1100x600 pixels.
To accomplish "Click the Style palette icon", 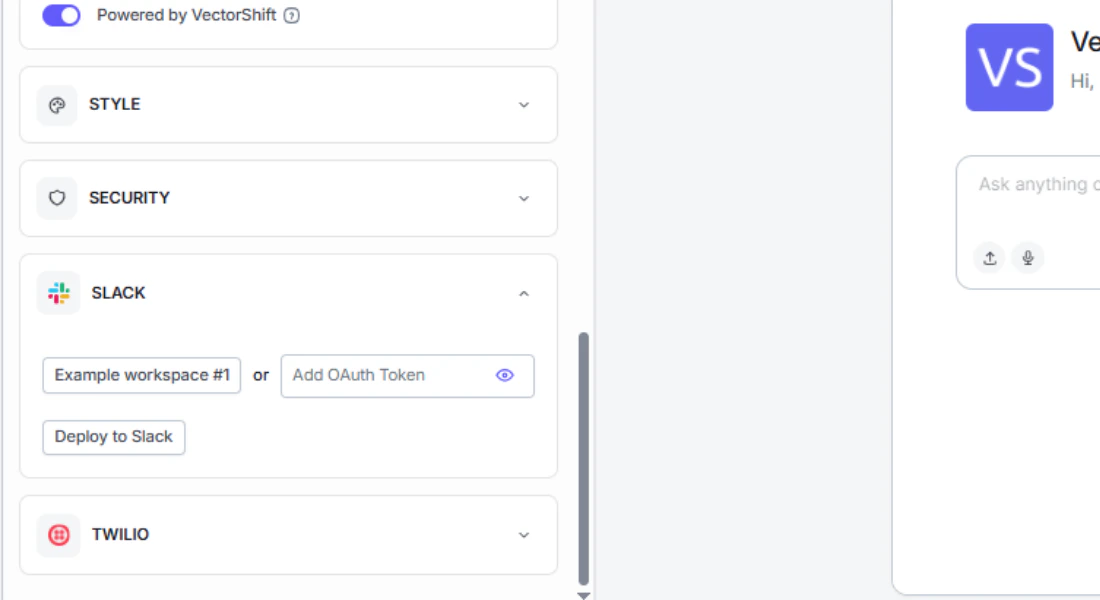I will (x=57, y=105).
